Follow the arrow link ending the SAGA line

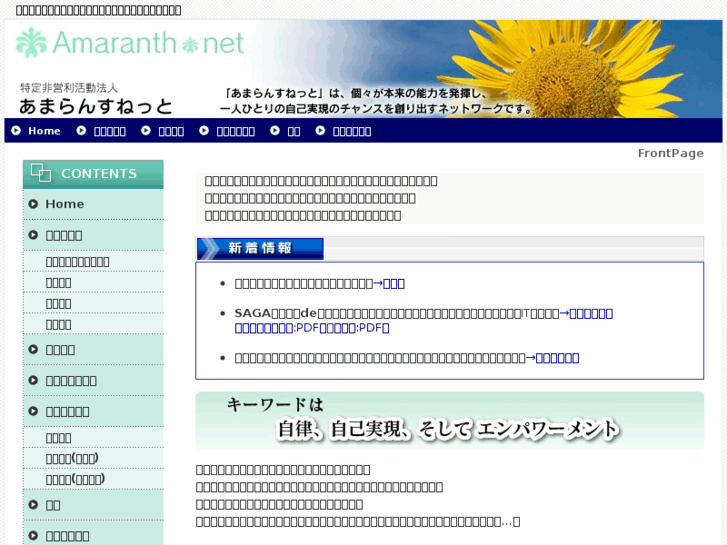pyautogui.click(x=586, y=314)
